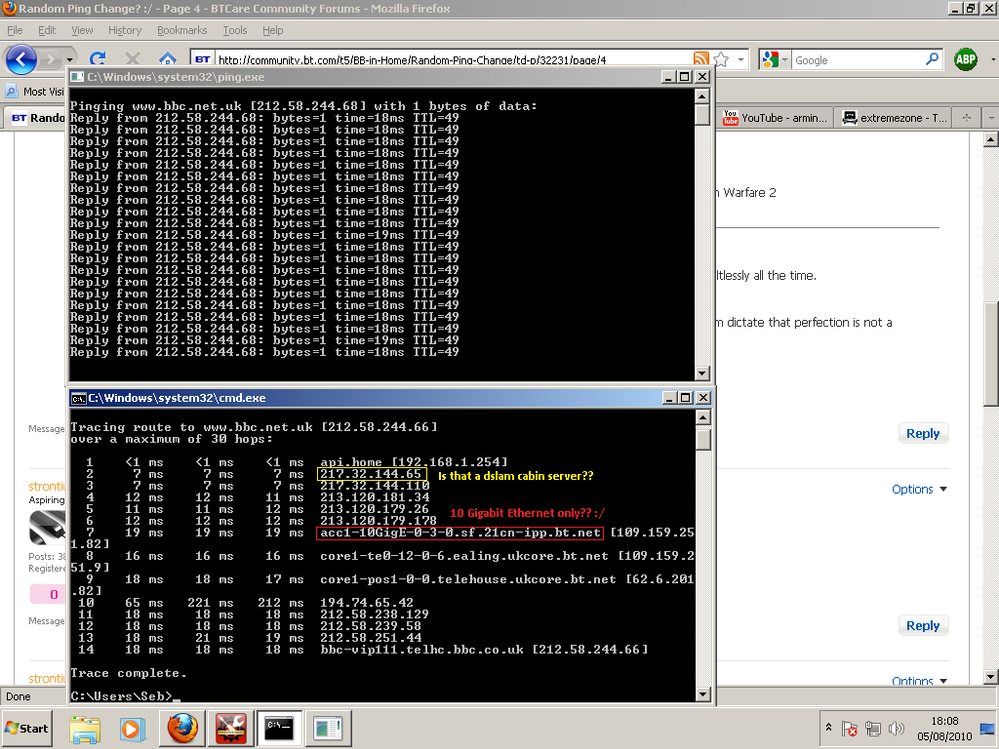Image resolution: width=999 pixels, height=749 pixels.
Task: Launch Firefox from the quick launch bar
Action: [180, 729]
